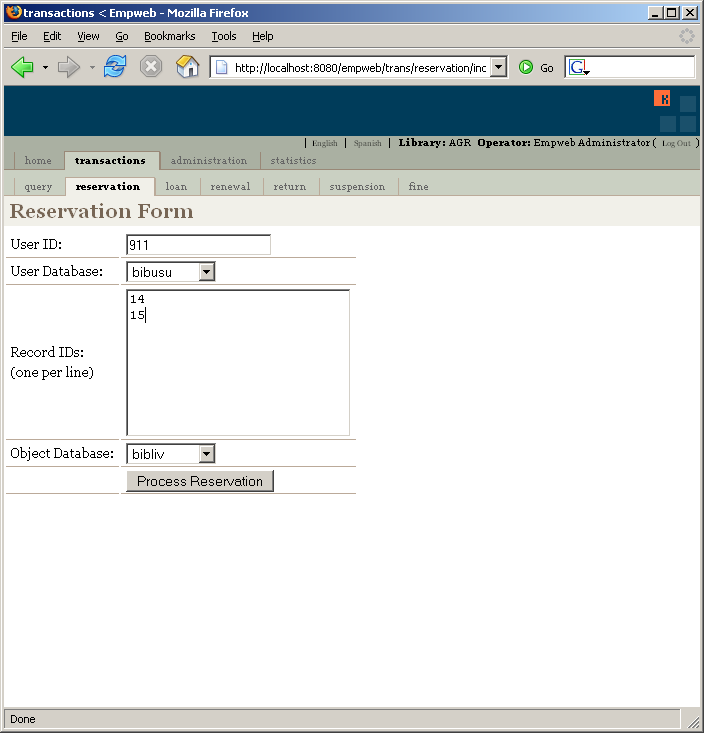Reload the page with refresh icon
The width and height of the screenshot is (704, 733).
(115, 66)
